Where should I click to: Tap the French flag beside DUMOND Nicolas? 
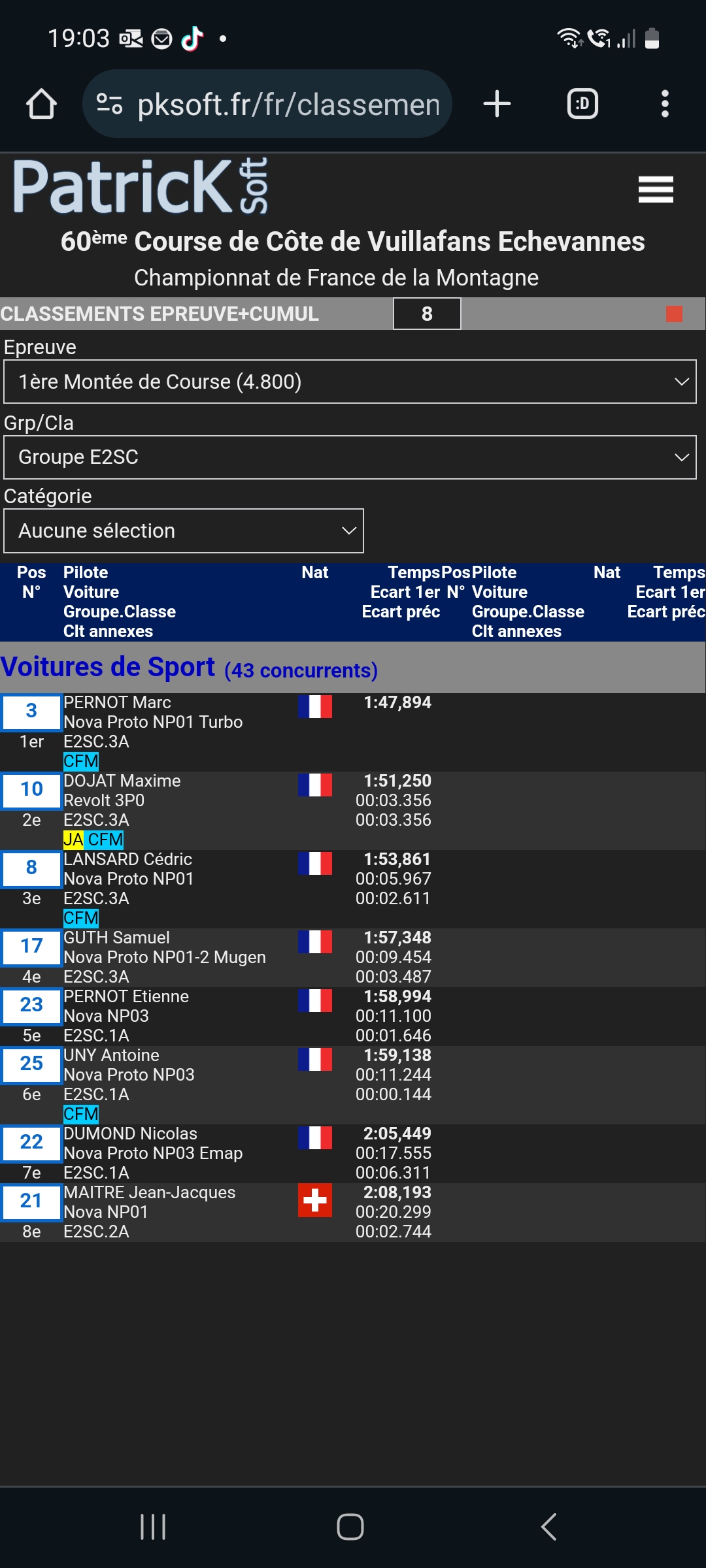pyautogui.click(x=315, y=1137)
